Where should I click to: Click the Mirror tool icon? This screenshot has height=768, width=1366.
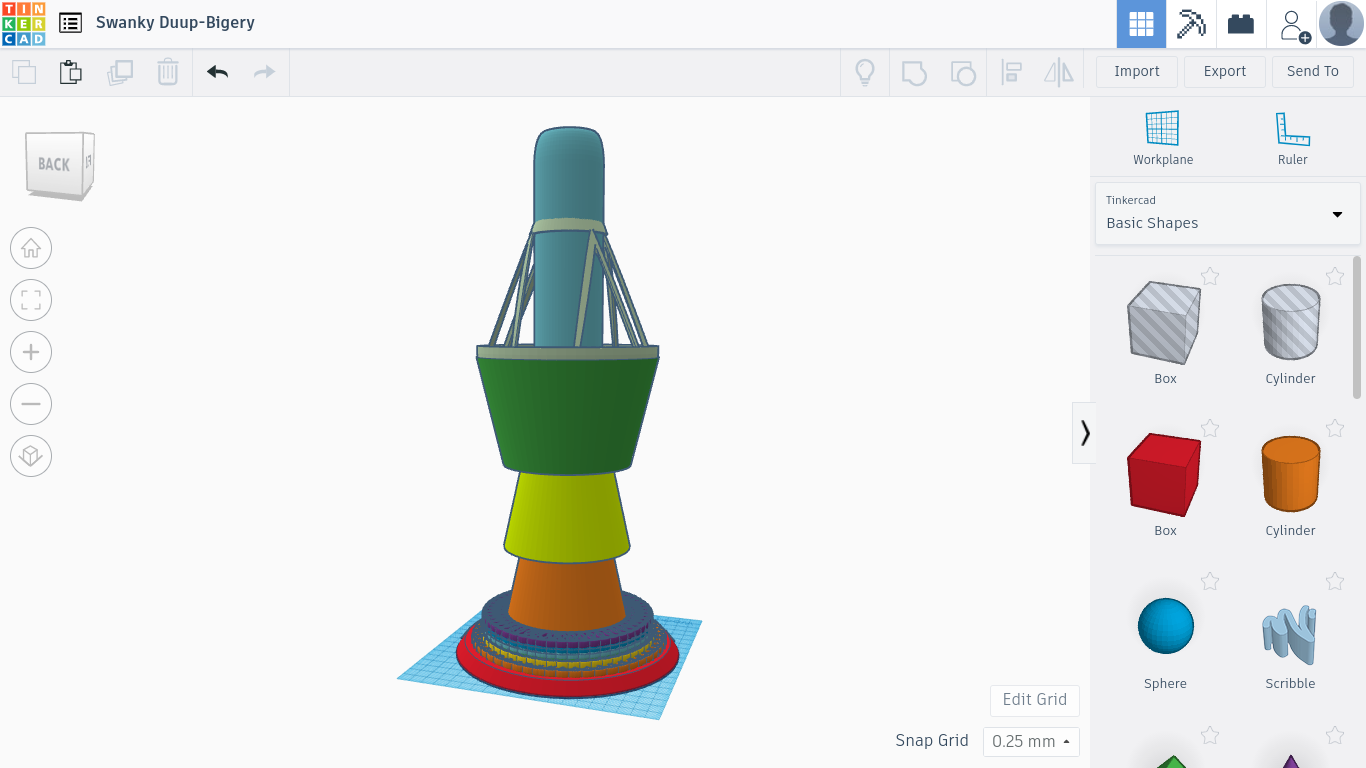click(x=1059, y=72)
